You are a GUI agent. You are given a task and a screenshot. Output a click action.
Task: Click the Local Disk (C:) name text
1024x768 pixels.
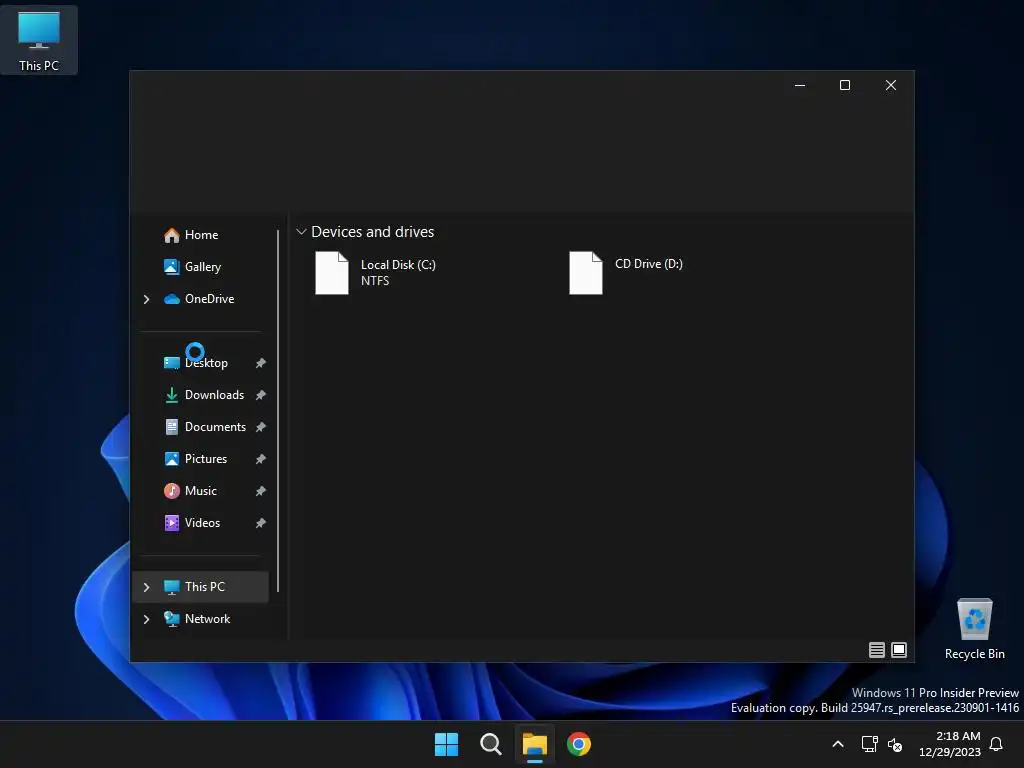398,264
